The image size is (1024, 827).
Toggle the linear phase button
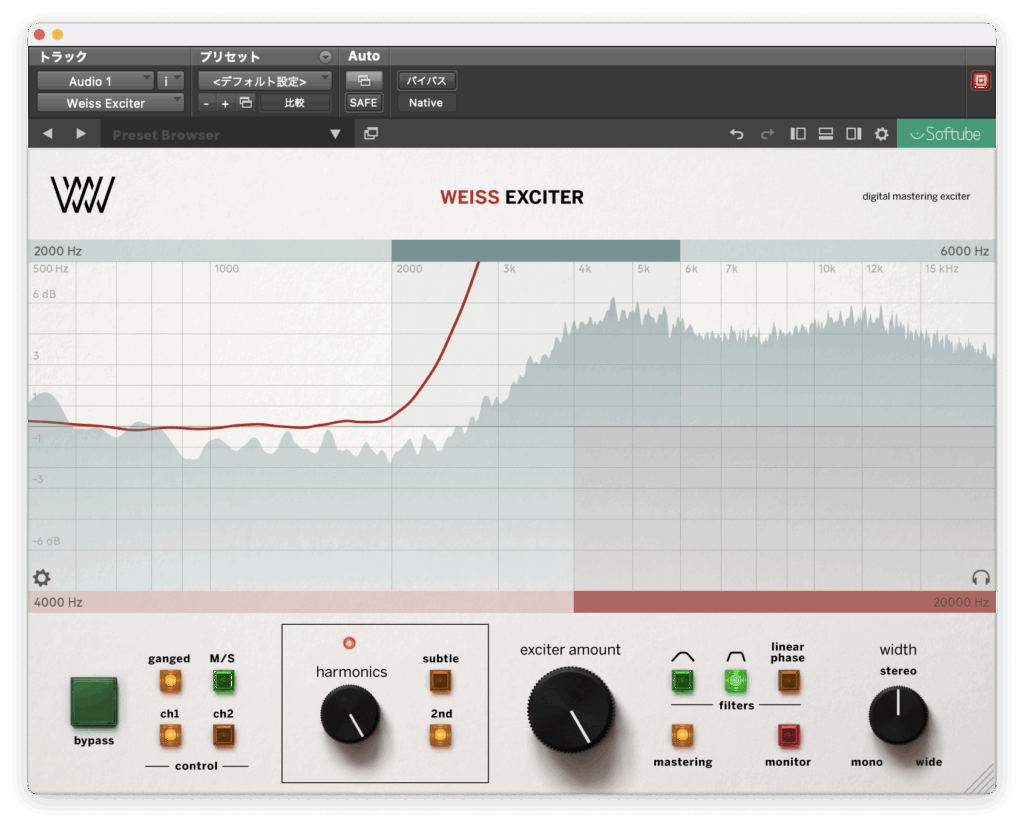click(788, 681)
